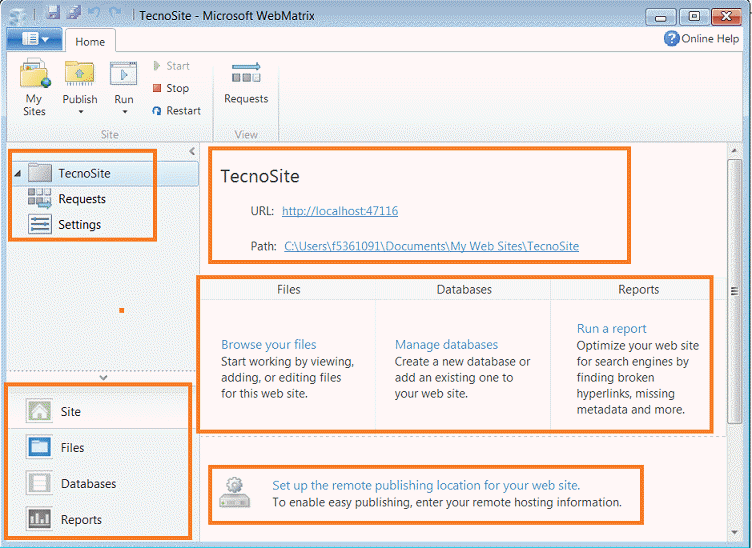The height and width of the screenshot is (548, 752).
Task: Click the Files workspace icon
Action: pyautogui.click(x=39, y=447)
